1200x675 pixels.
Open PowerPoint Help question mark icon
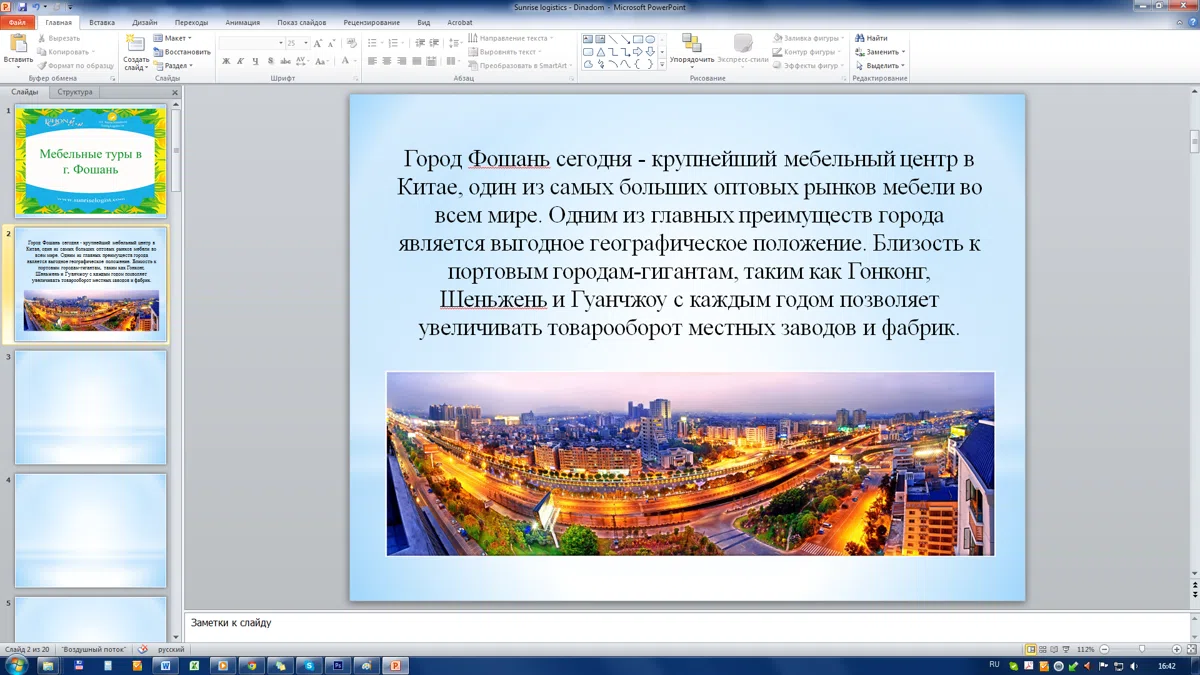[x=1190, y=22]
